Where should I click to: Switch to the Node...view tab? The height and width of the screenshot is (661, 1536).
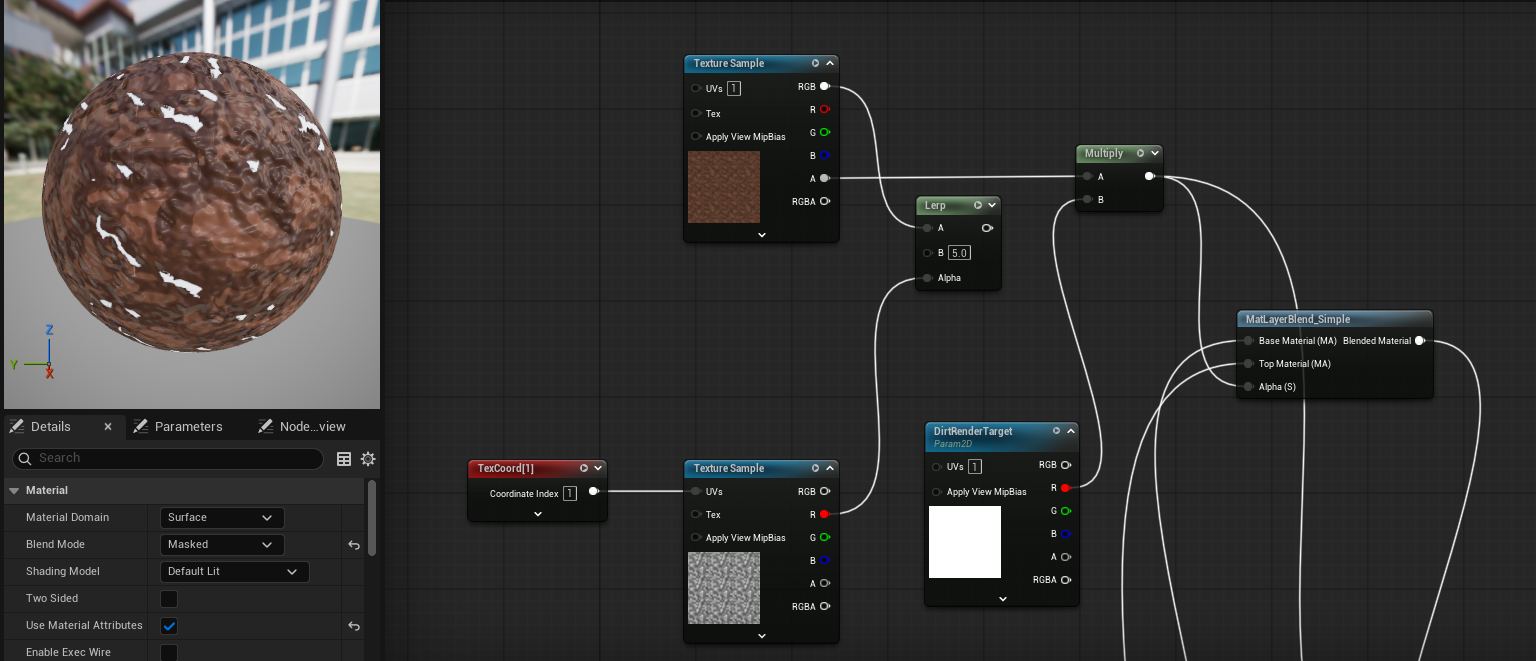tap(301, 426)
